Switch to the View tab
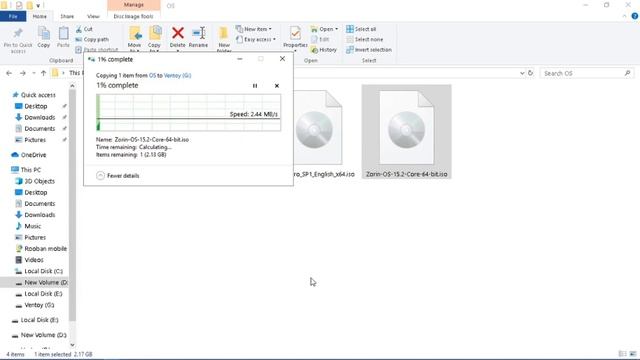 [93, 16]
